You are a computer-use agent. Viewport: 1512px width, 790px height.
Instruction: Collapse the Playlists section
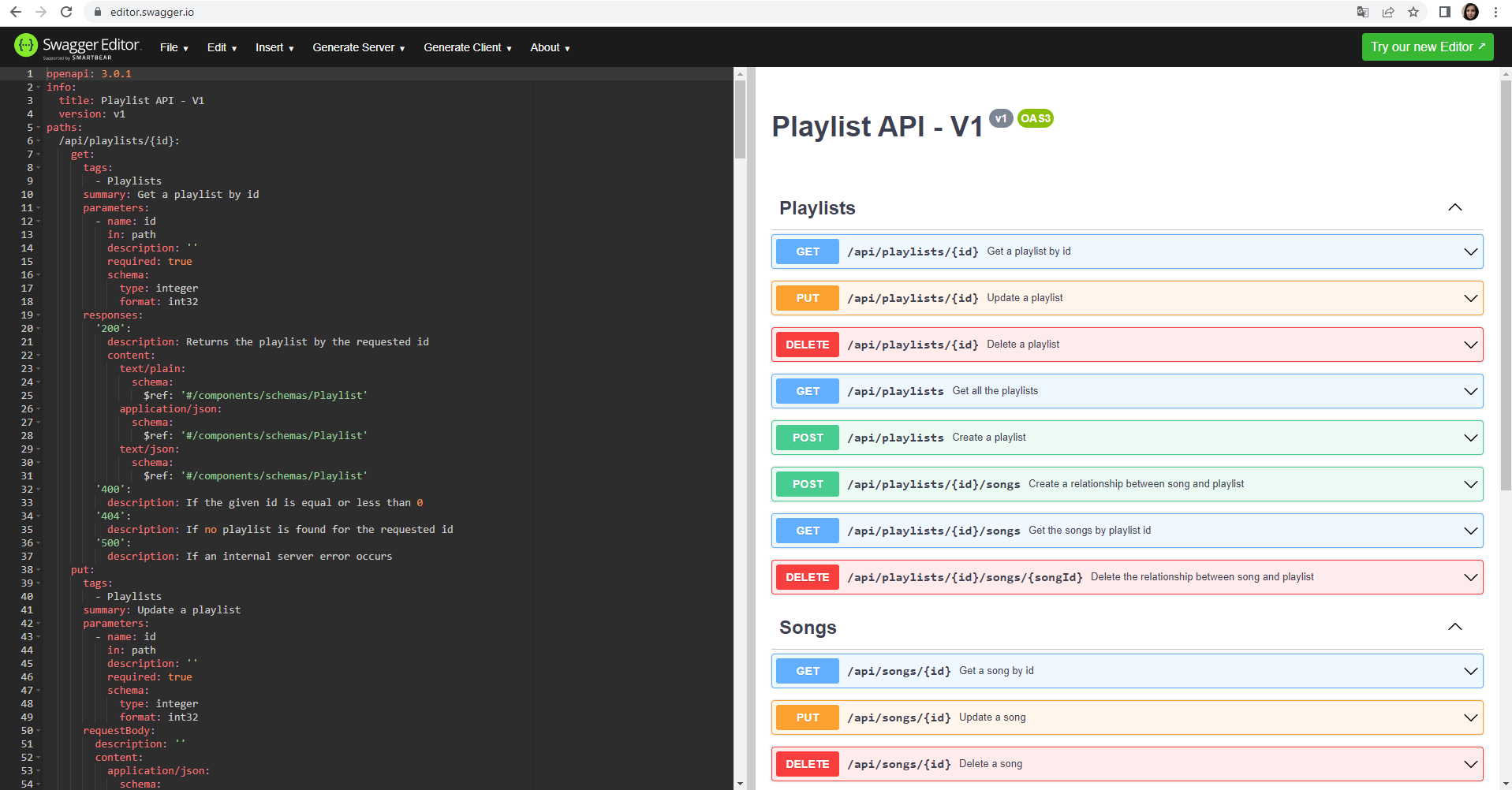click(1455, 207)
